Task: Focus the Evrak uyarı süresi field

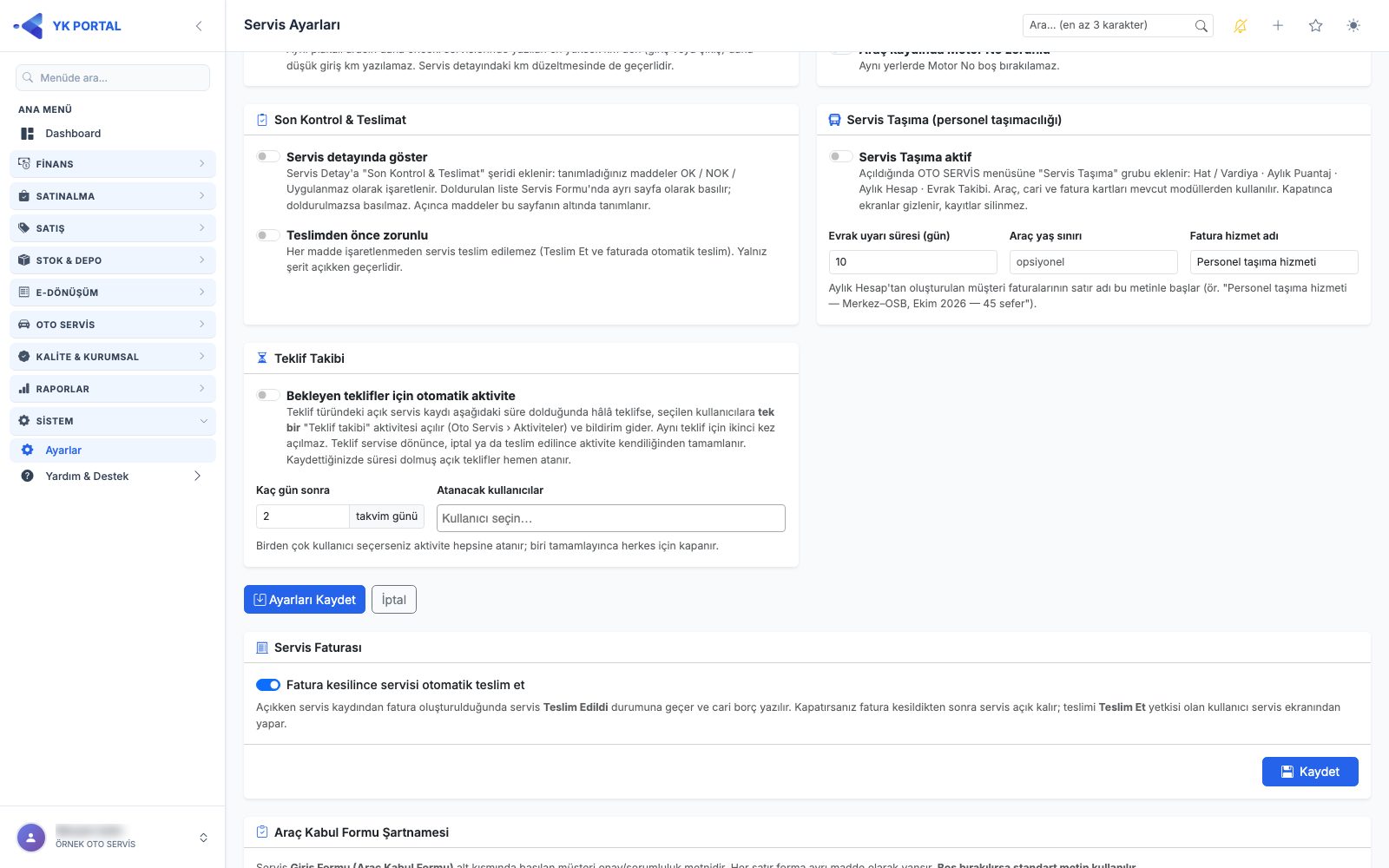Action: (912, 262)
